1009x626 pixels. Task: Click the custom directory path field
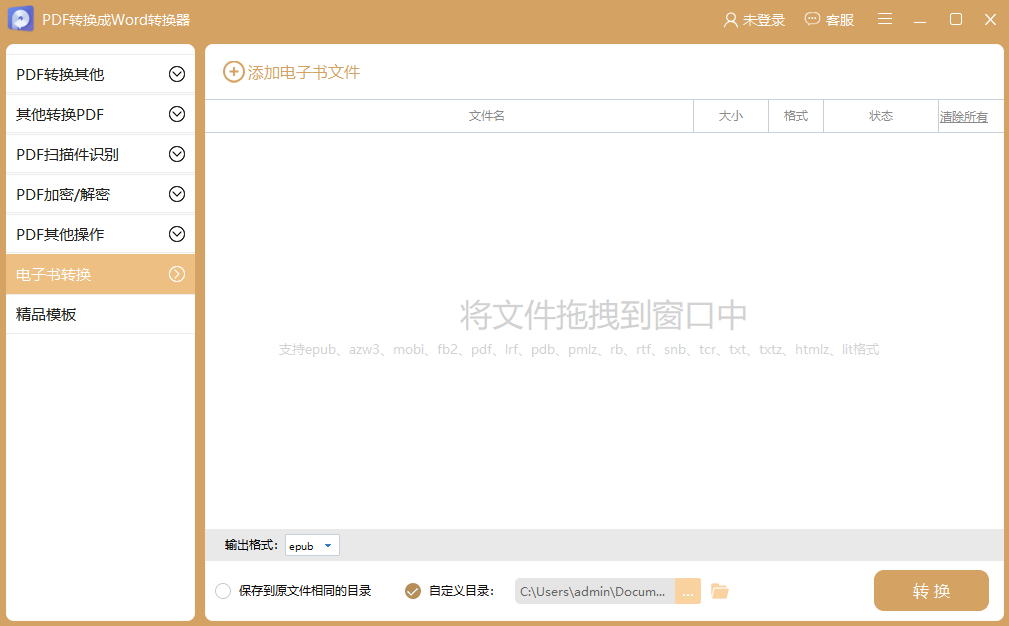click(594, 591)
